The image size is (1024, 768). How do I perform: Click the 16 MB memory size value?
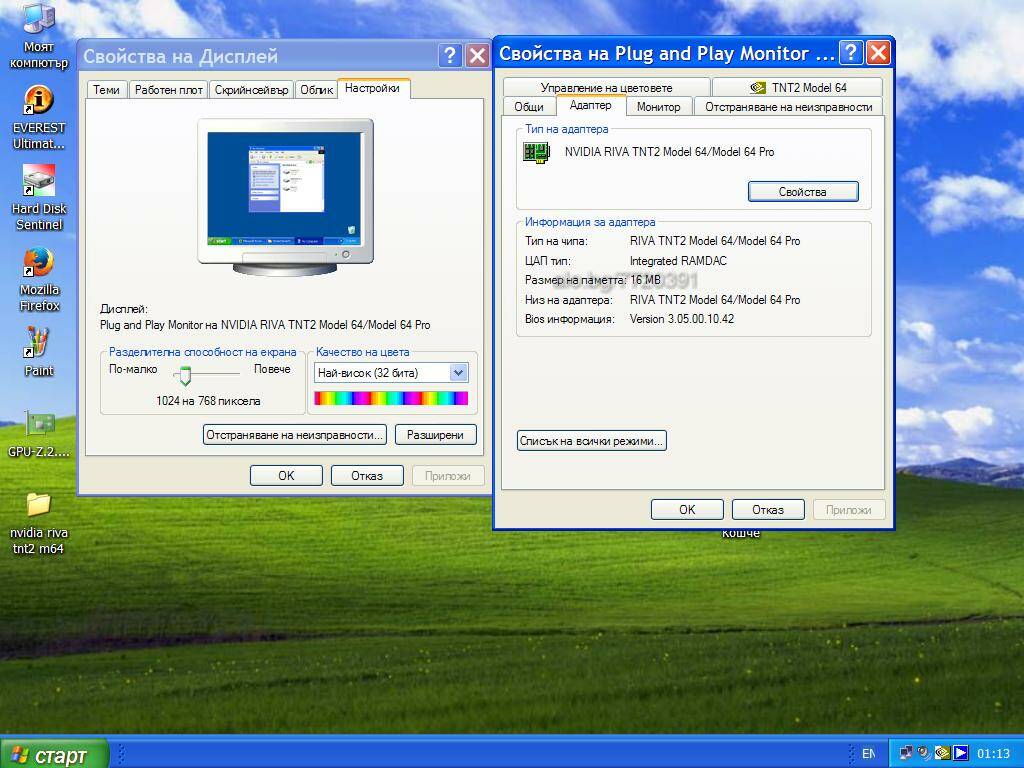646,280
